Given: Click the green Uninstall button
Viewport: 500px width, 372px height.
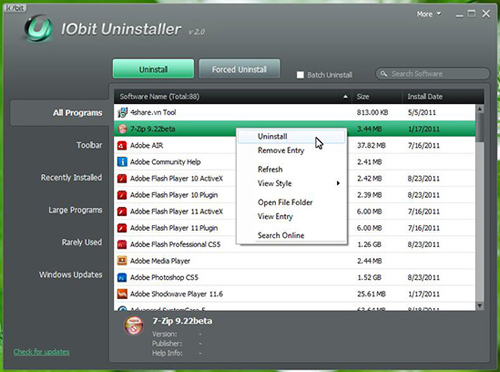Looking at the screenshot, I should (153, 69).
